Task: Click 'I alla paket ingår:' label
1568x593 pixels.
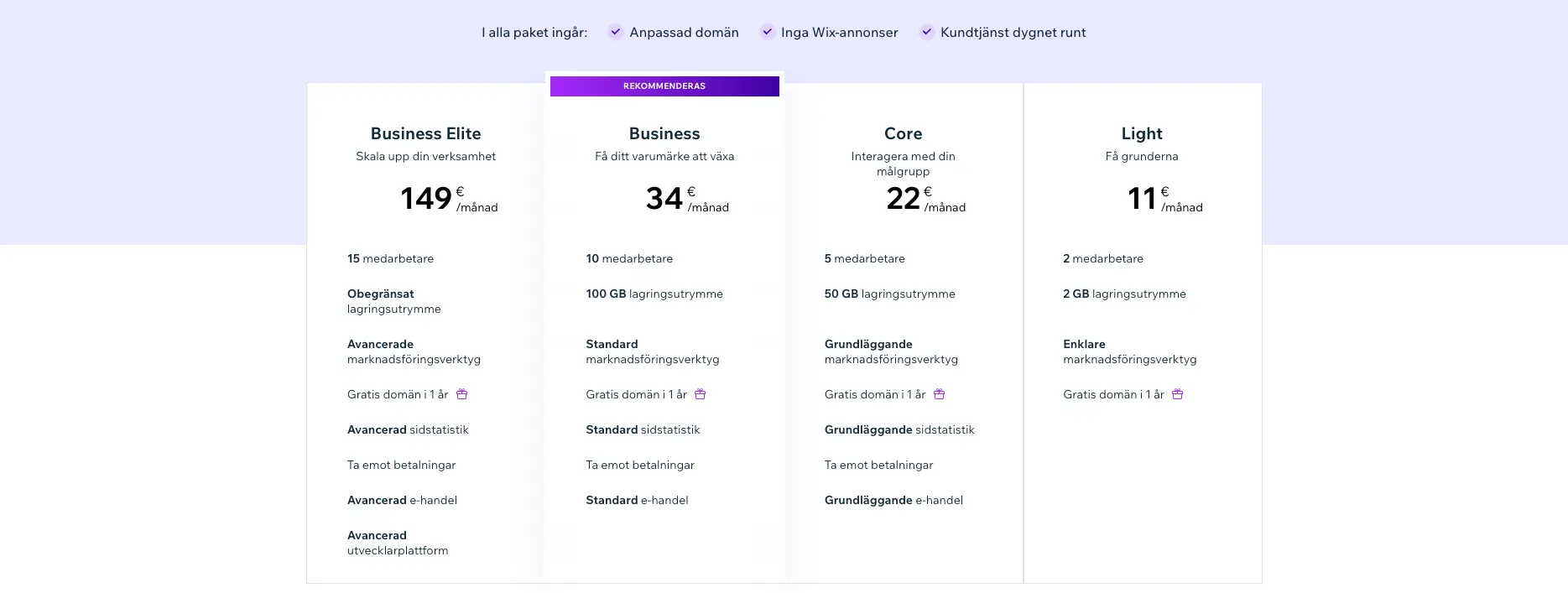Action: click(534, 32)
